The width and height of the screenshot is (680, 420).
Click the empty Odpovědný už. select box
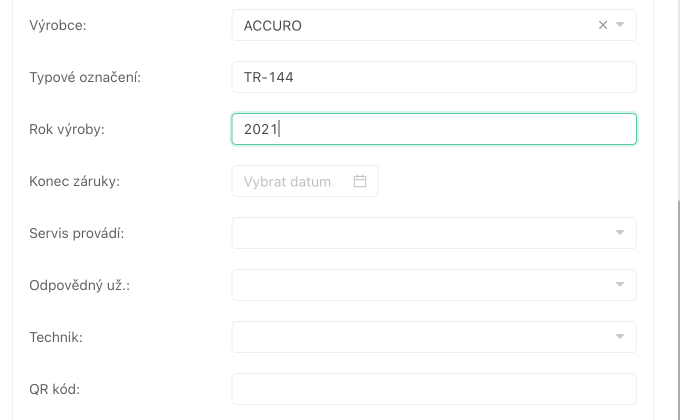pyautogui.click(x=420, y=285)
